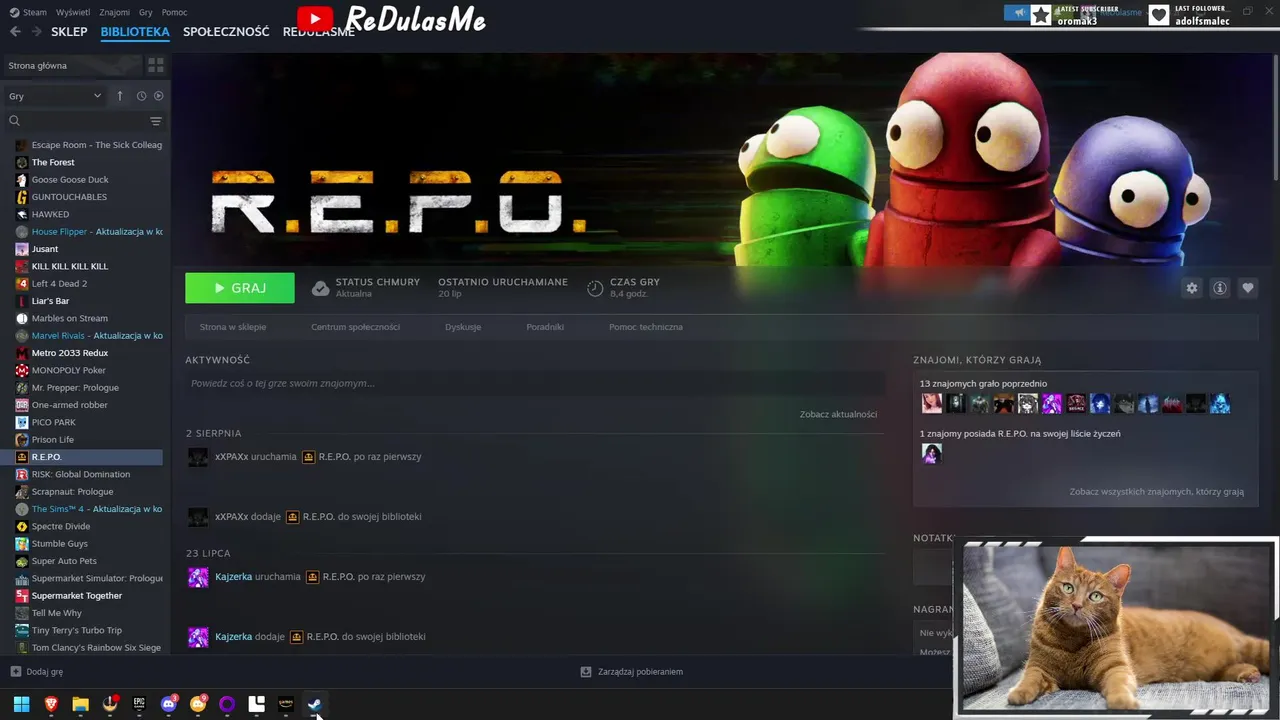Screen dimensions: 1280x720
Task: Add R.E.P.O. to favorites via heart icon
Action: (1248, 288)
